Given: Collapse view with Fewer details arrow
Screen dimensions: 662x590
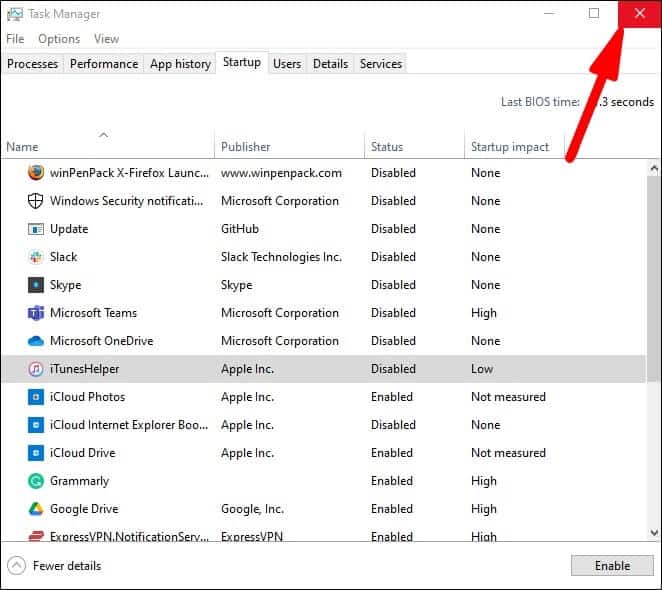Looking at the screenshot, I should (x=16, y=566).
